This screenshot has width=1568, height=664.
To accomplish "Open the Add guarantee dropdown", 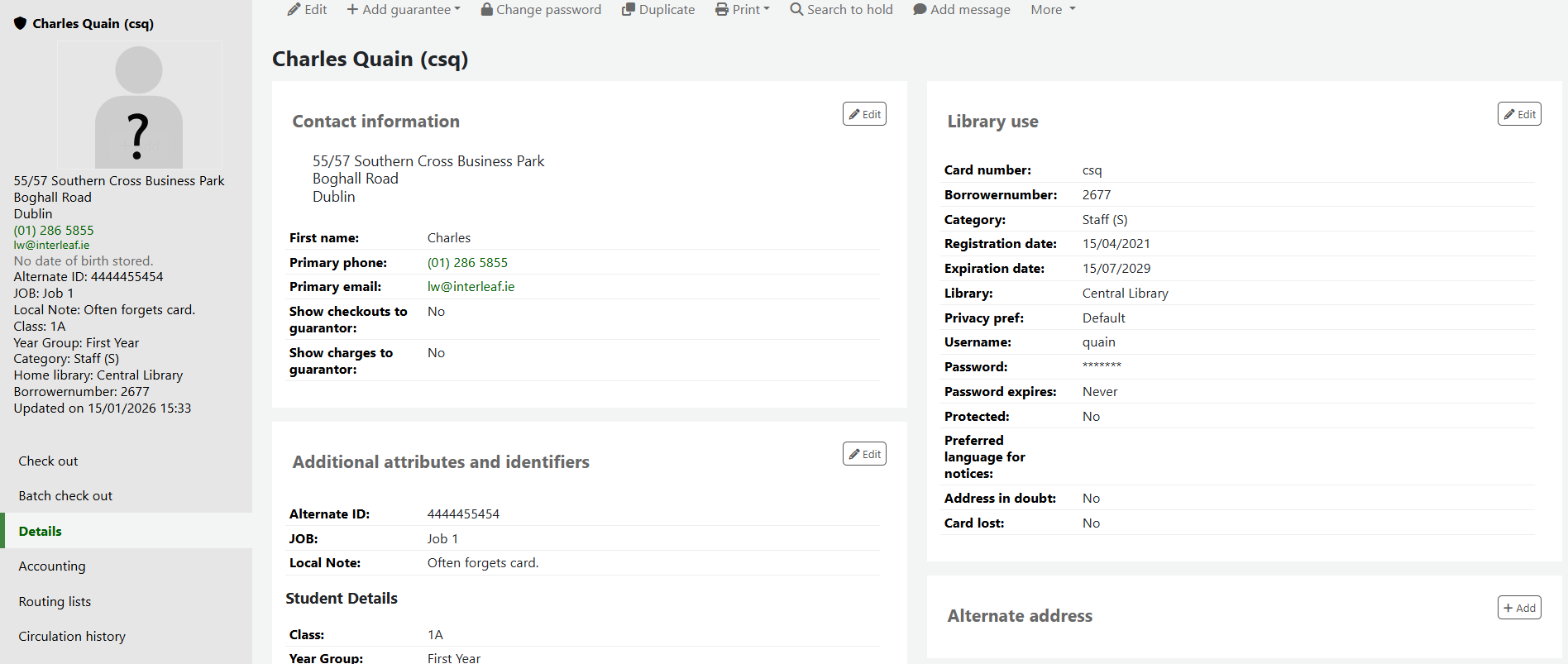I will (x=404, y=10).
